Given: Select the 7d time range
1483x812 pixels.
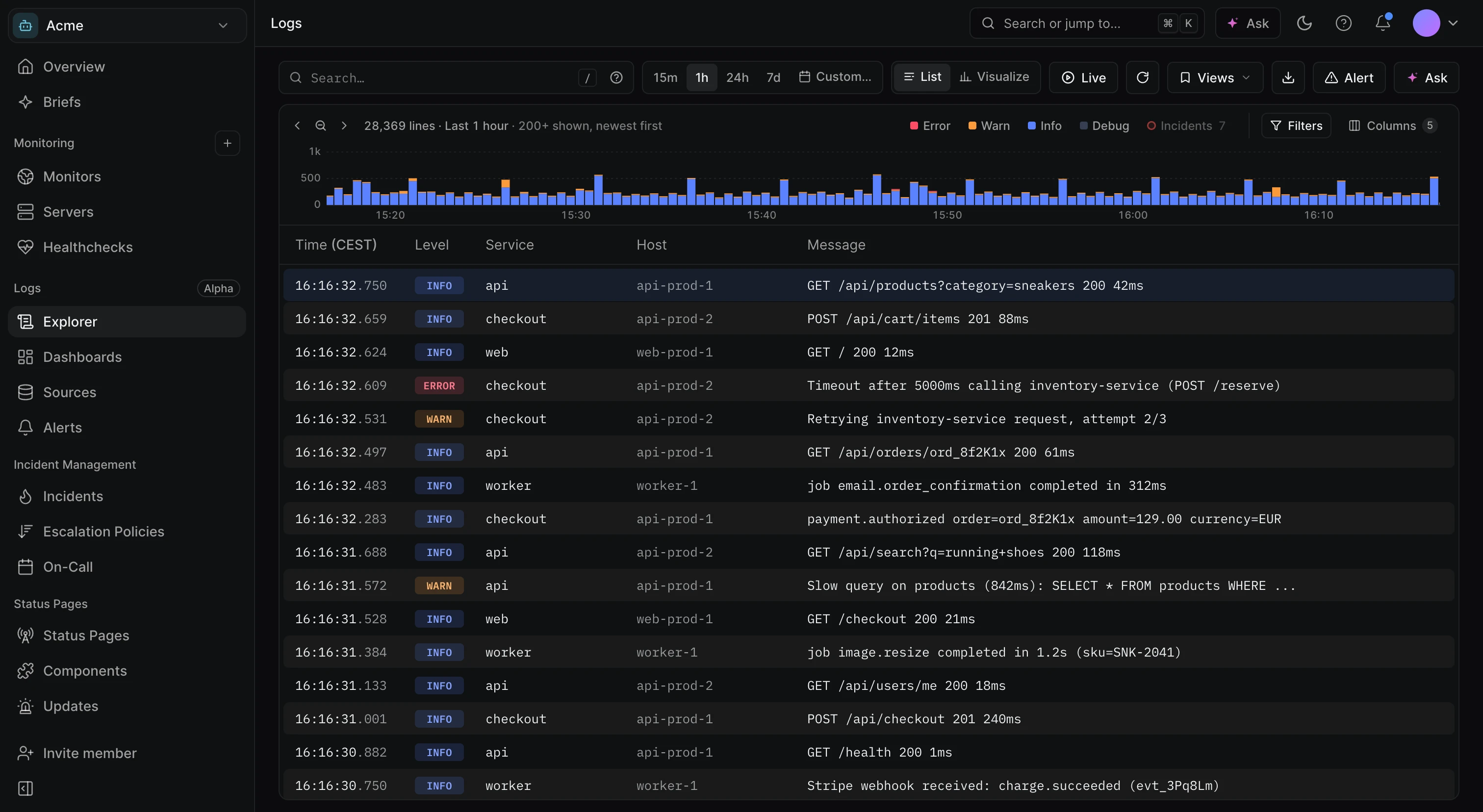Looking at the screenshot, I should (773, 77).
